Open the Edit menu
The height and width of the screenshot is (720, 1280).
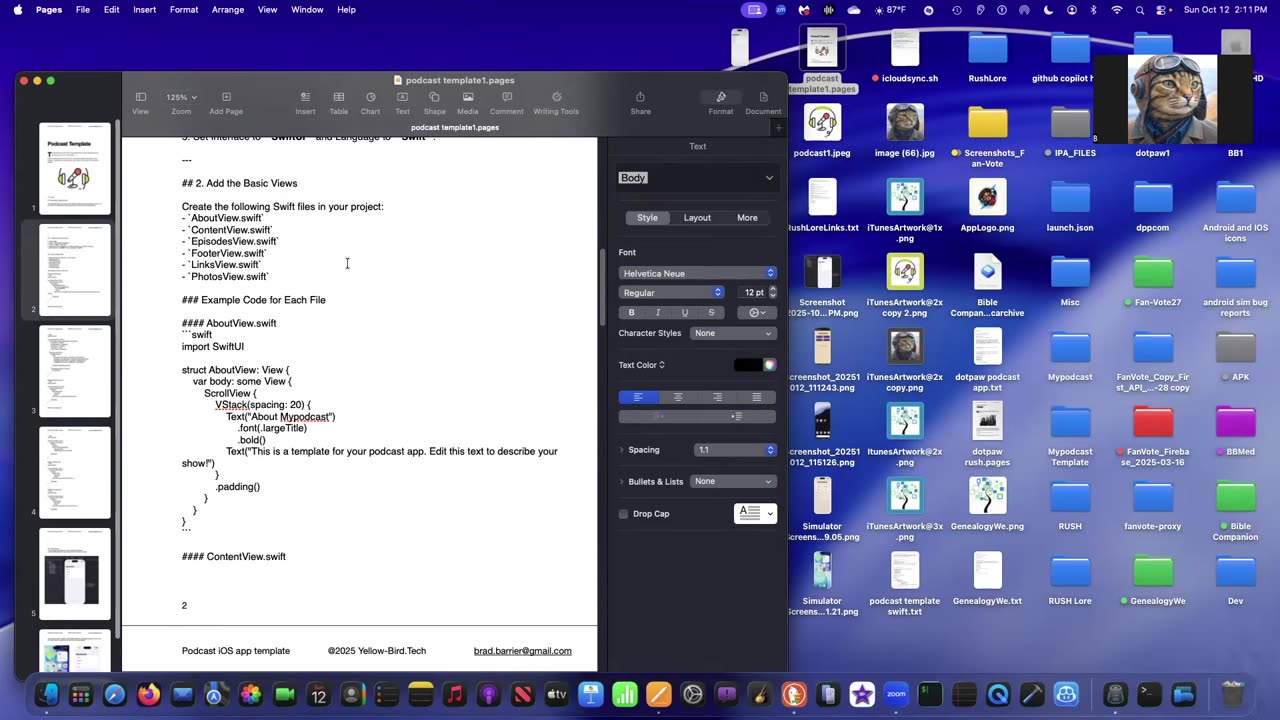pyautogui.click(x=111, y=9)
